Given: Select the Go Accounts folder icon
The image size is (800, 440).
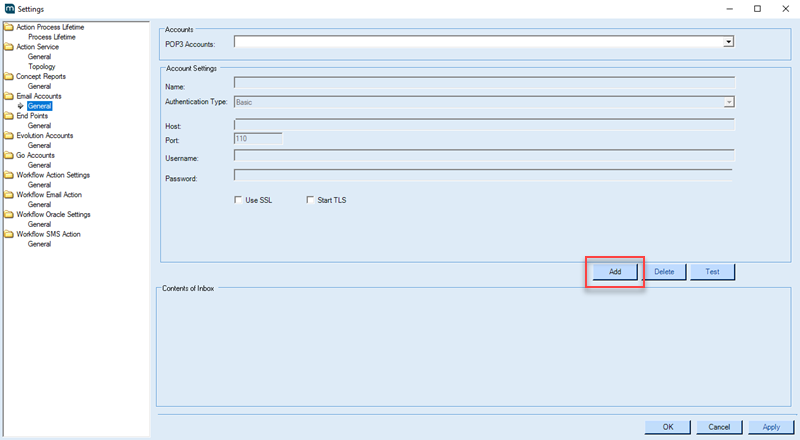Looking at the screenshot, I should pyautogui.click(x=9, y=155).
